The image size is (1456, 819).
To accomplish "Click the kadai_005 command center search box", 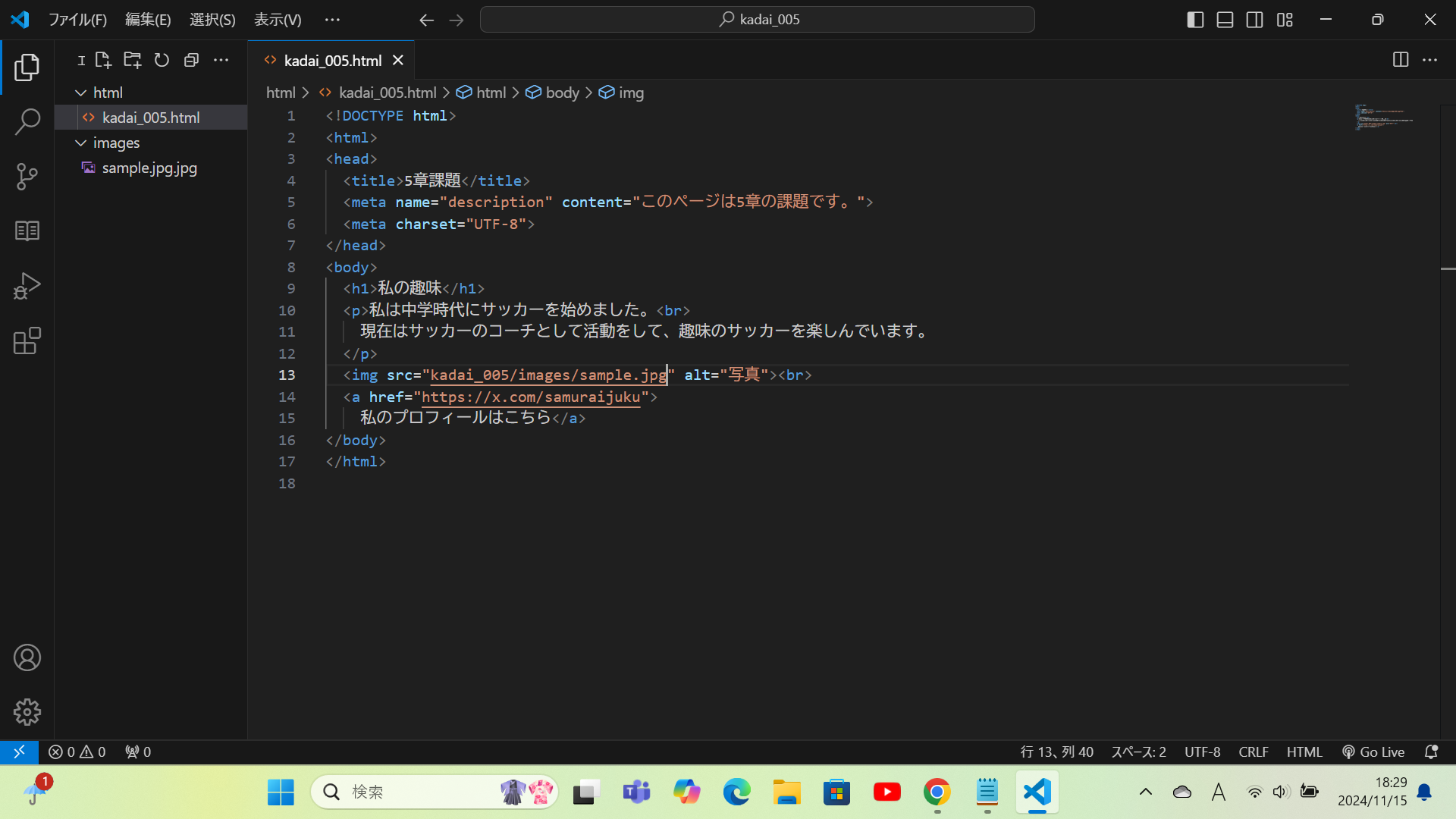I will (x=757, y=20).
